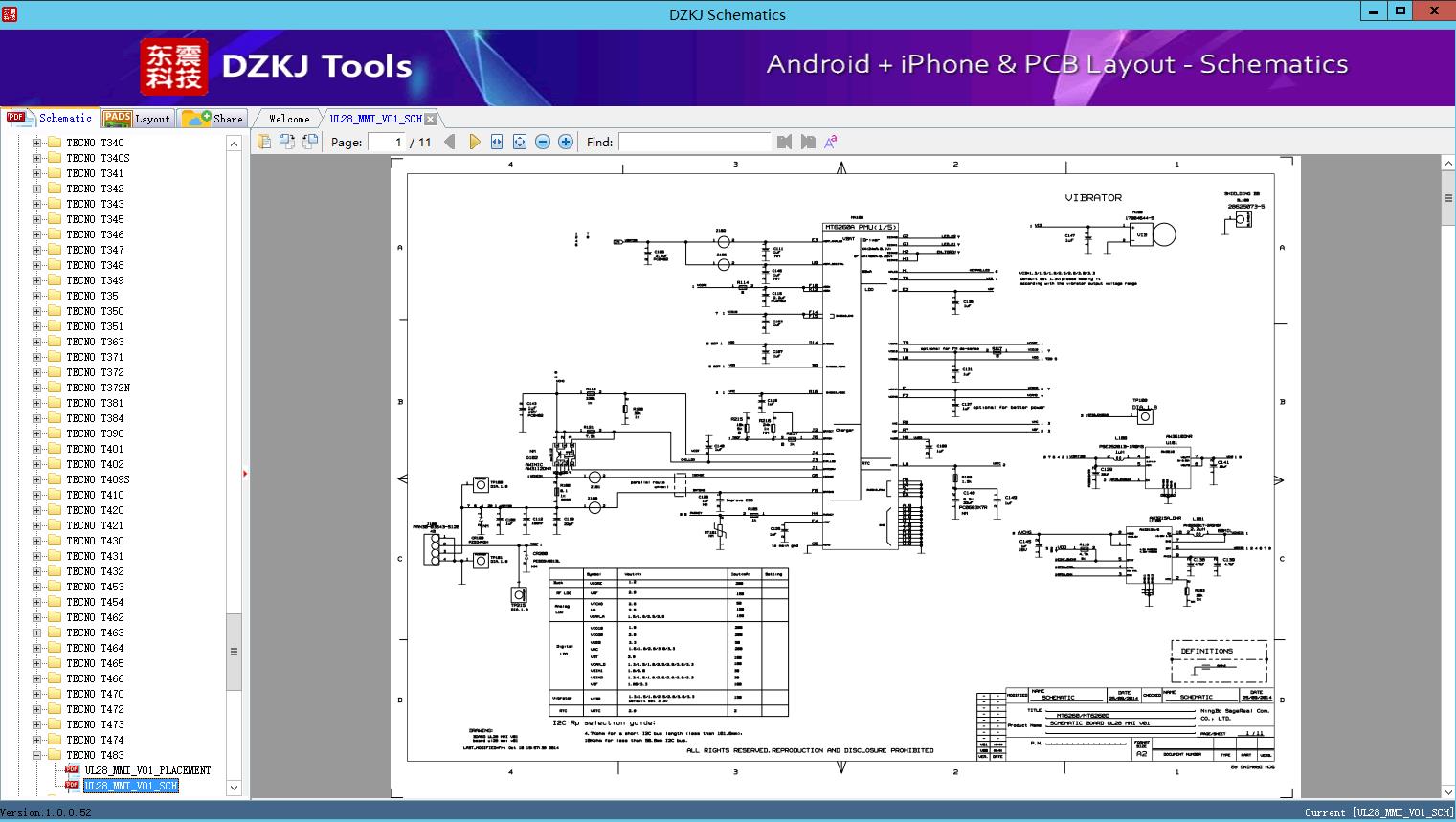The image size is (1456, 822).
Task: Open UL28_MMI_V01_PLACEMENT PDF file
Action: click(147, 770)
